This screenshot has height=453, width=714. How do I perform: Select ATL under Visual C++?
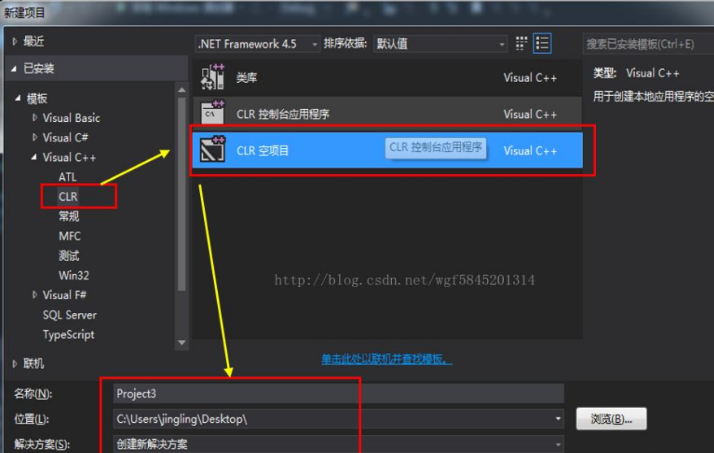(67, 177)
